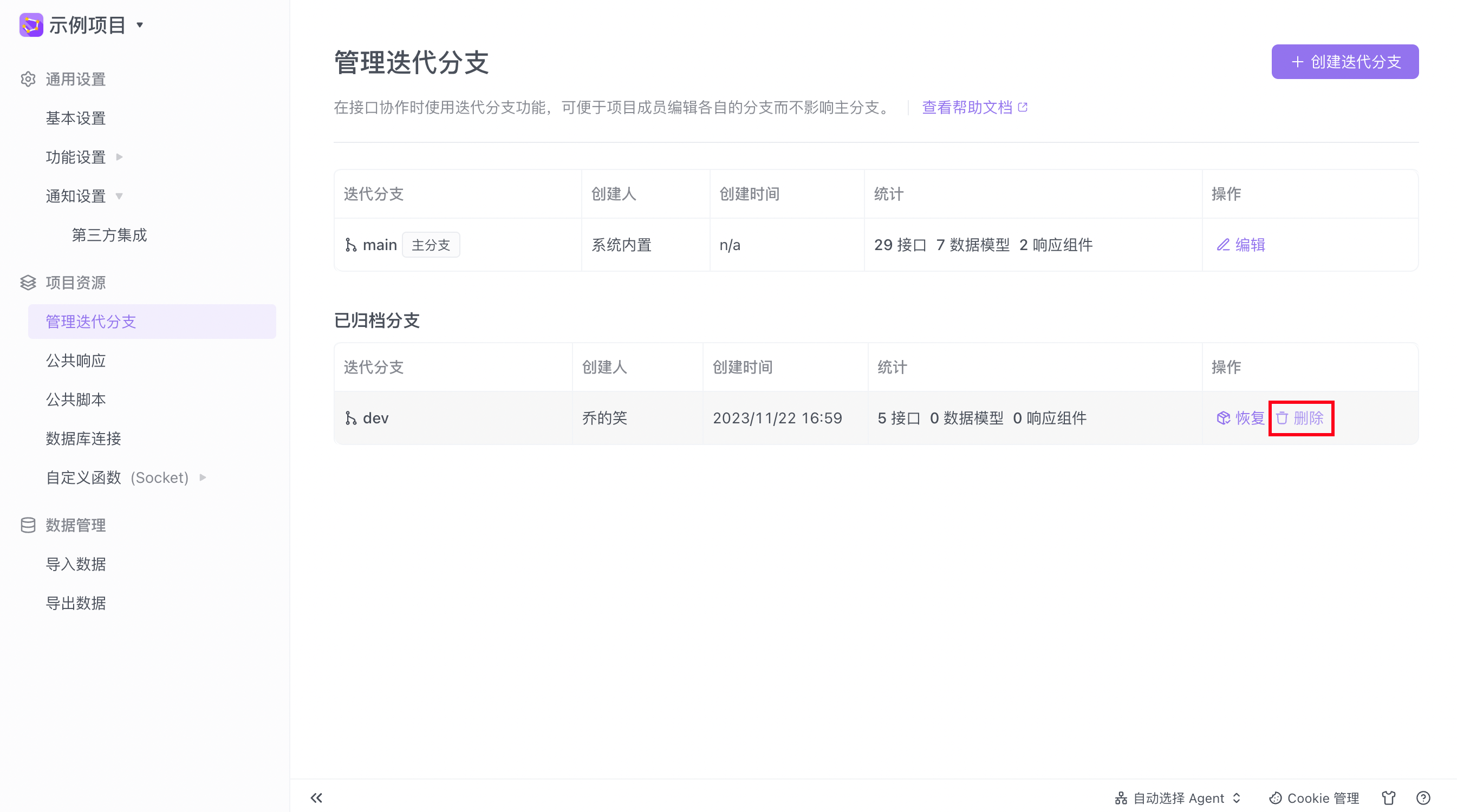The image size is (1457, 812).
Task: Click the 7 数据模型 statistic
Action: click(973, 245)
